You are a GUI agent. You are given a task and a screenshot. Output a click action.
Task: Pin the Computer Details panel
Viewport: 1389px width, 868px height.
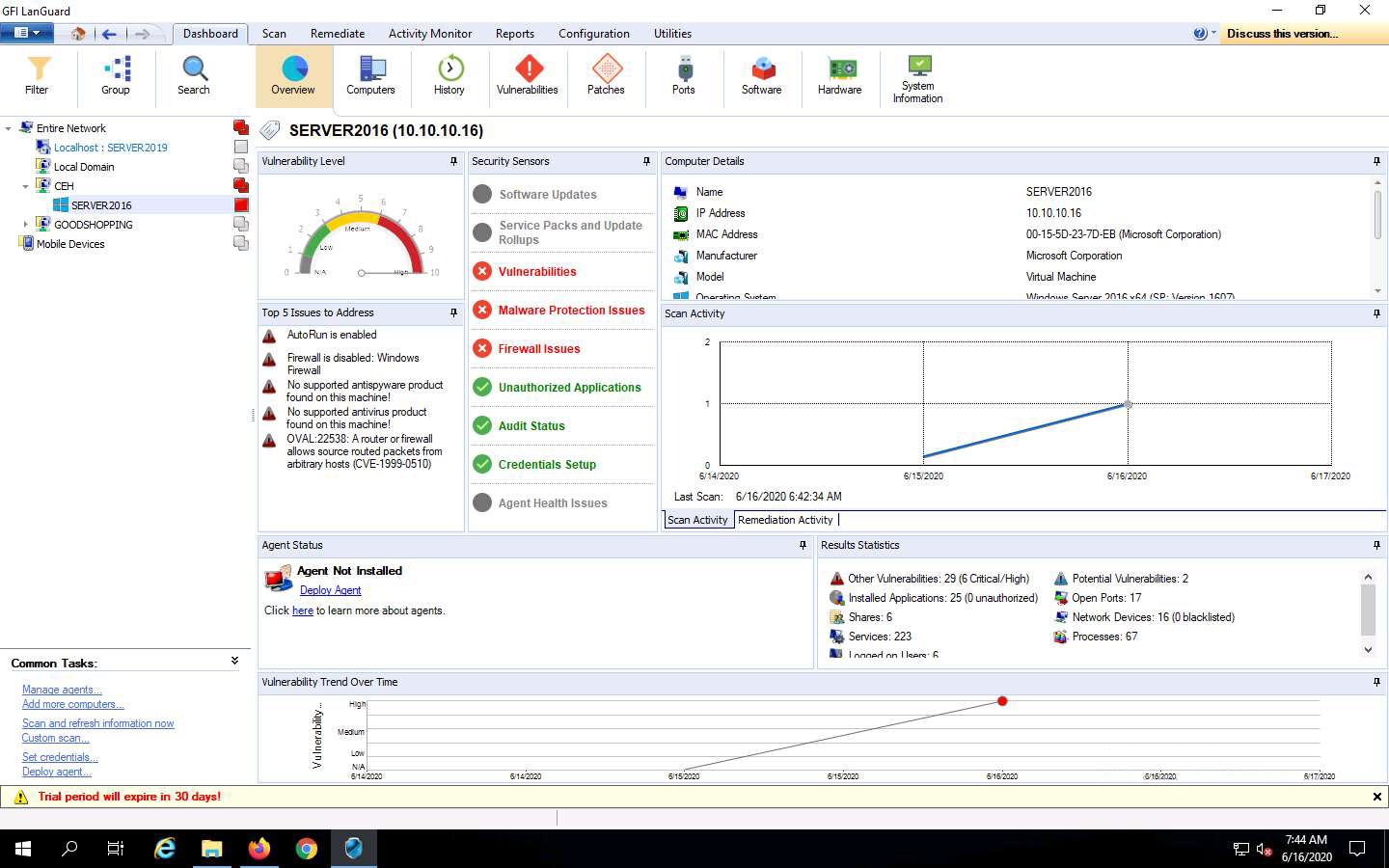[1376, 162]
